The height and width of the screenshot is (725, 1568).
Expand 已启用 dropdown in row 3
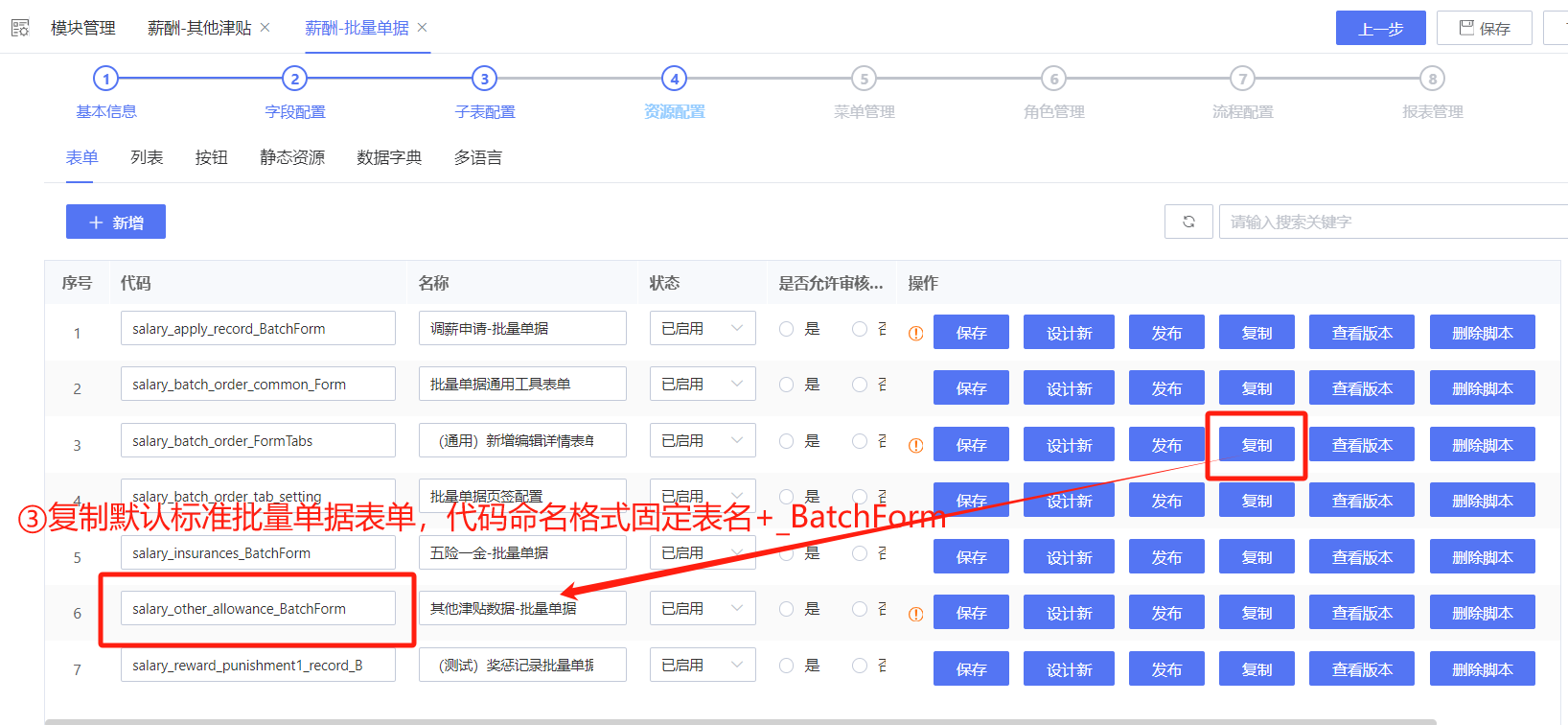[703, 441]
